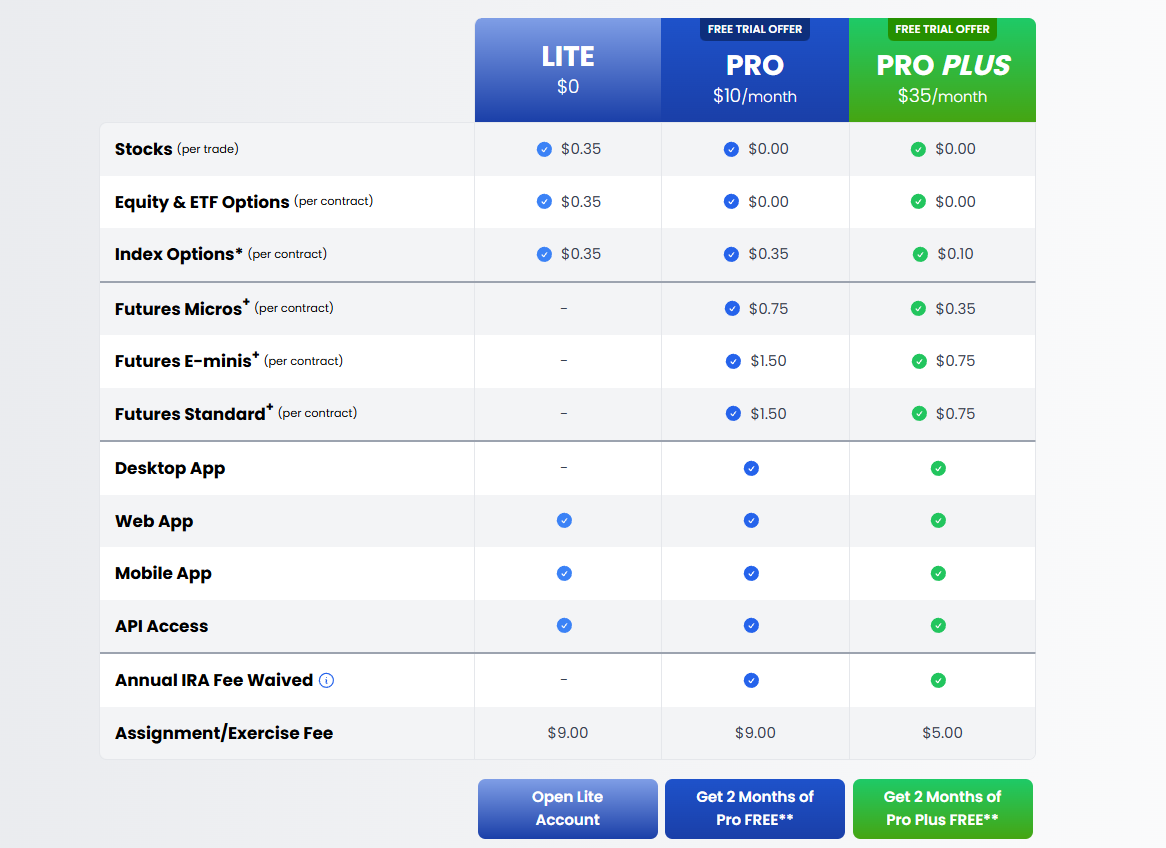Image resolution: width=1166 pixels, height=848 pixels.
Task: Click the $5.00 Assignment/Exercise Fee value
Action: 942,733
